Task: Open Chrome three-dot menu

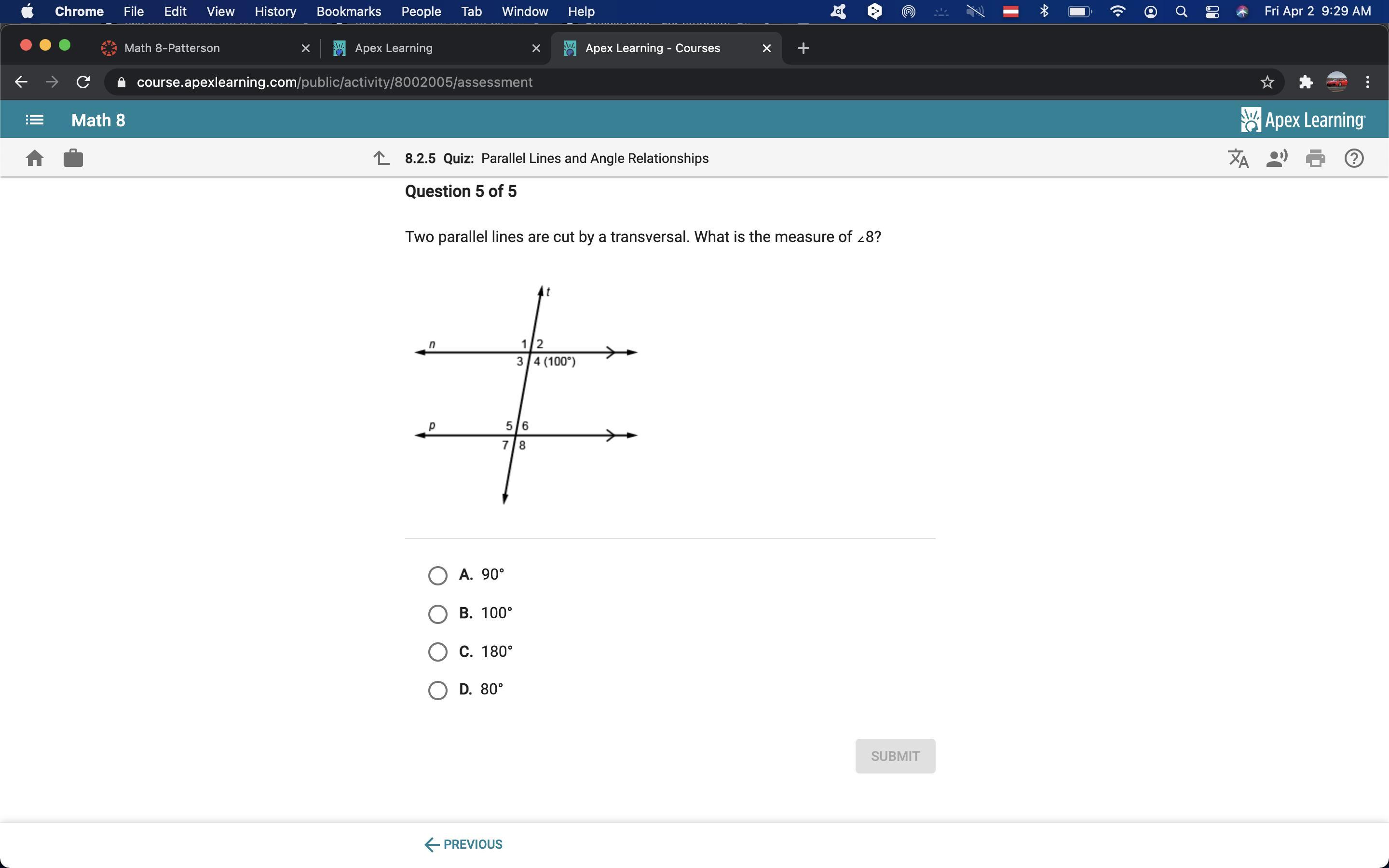Action: (x=1367, y=82)
